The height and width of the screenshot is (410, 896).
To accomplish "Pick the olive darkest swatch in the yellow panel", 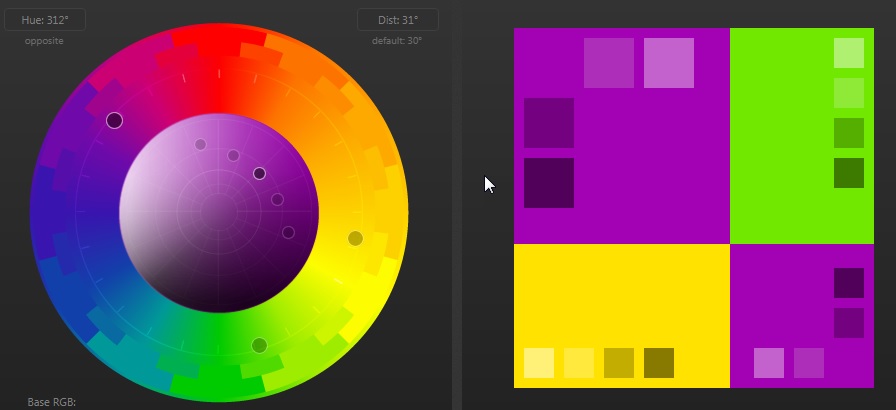I will click(x=659, y=363).
